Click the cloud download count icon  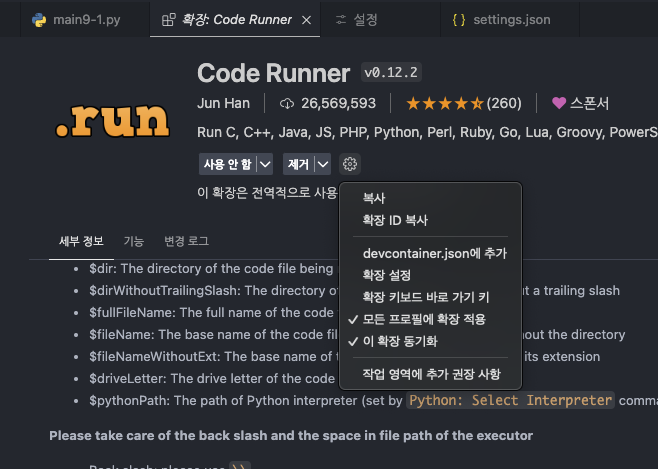pyautogui.click(x=287, y=104)
